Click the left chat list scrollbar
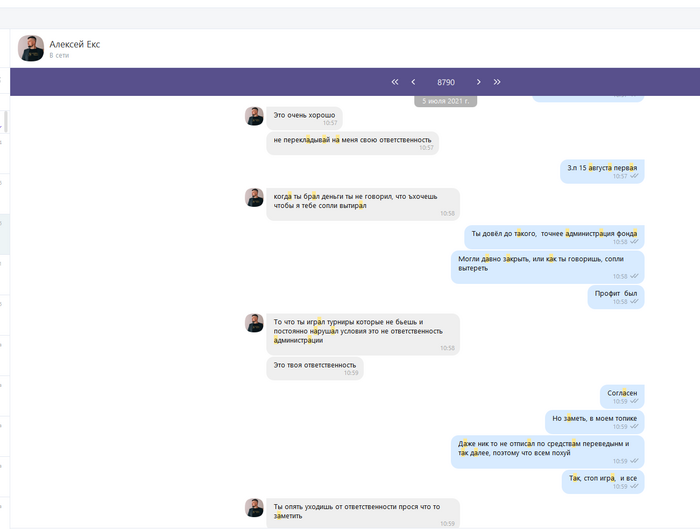Screen dimensions: 700x529 [6, 121]
